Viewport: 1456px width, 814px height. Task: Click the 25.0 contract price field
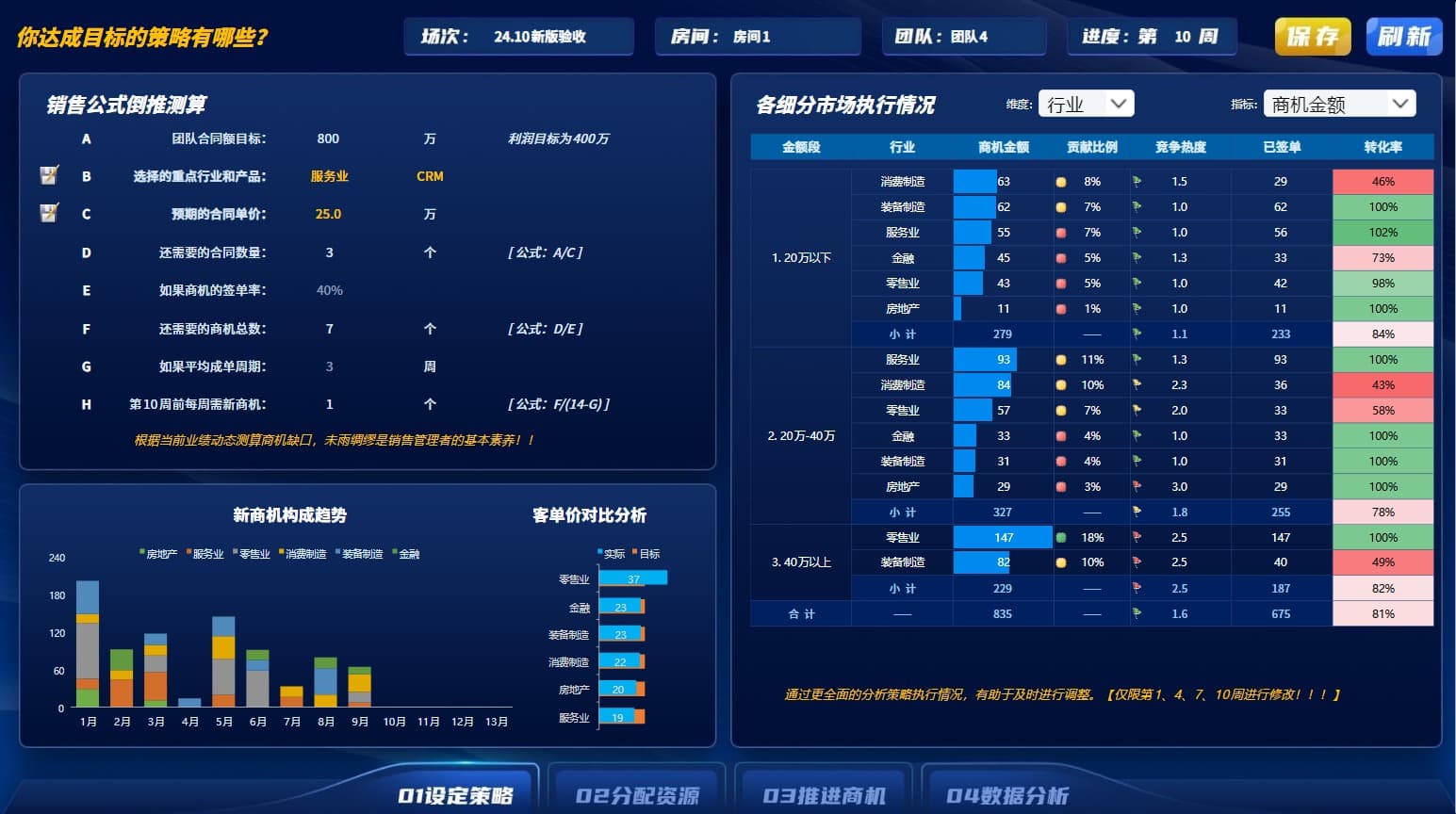tap(328, 214)
